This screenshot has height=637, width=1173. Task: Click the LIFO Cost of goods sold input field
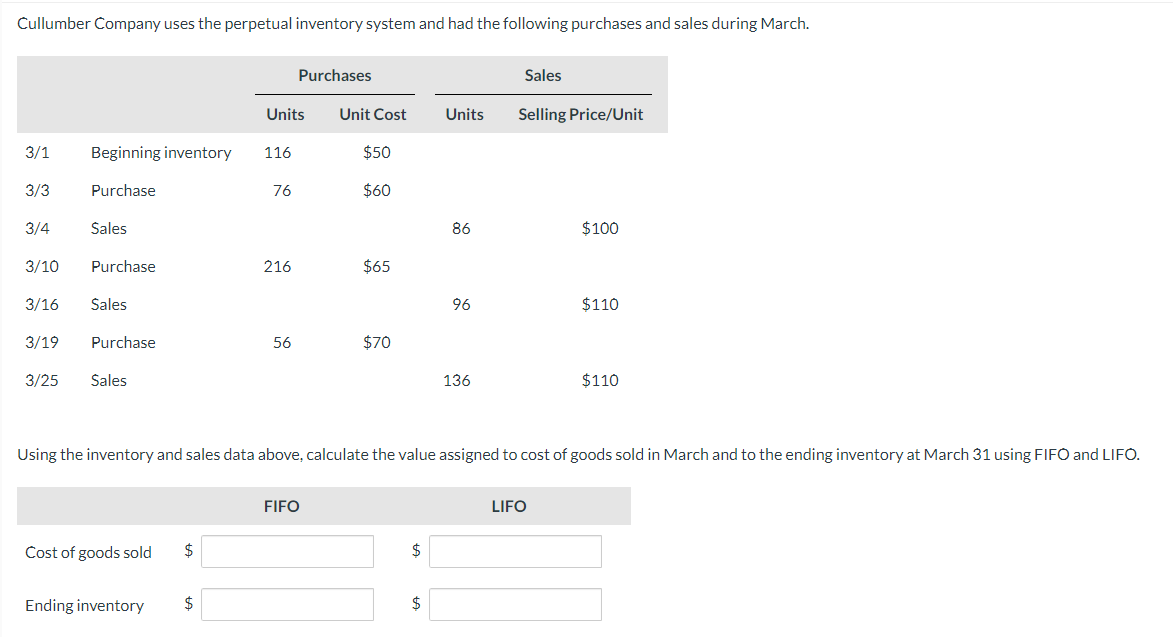coord(515,551)
